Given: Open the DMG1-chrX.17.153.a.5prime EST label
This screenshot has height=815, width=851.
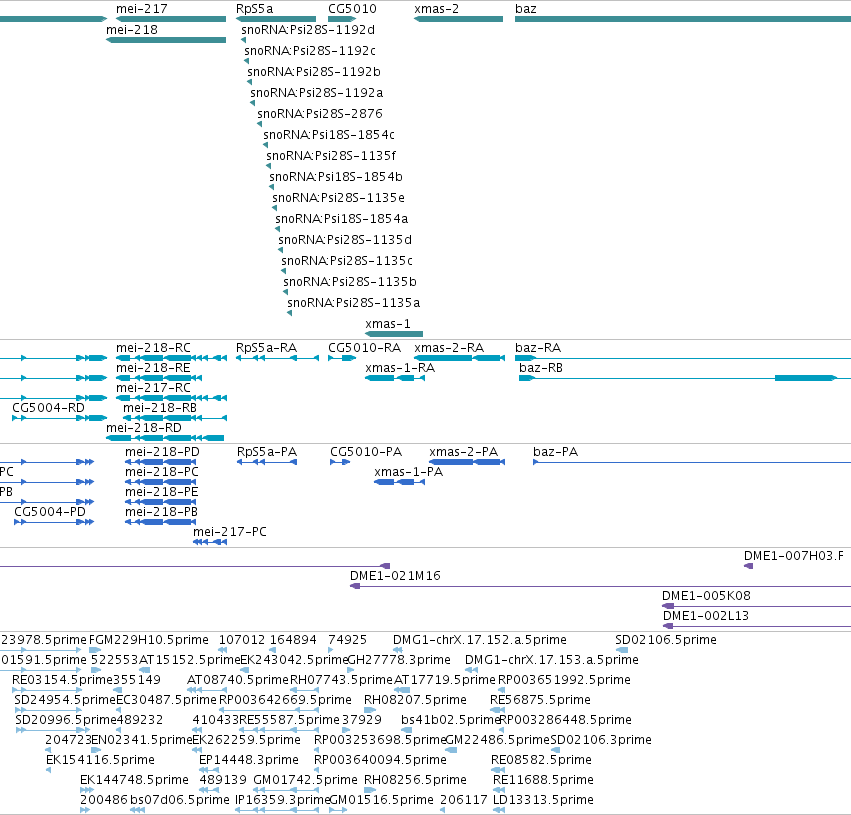Looking at the screenshot, I should tap(552, 660).
